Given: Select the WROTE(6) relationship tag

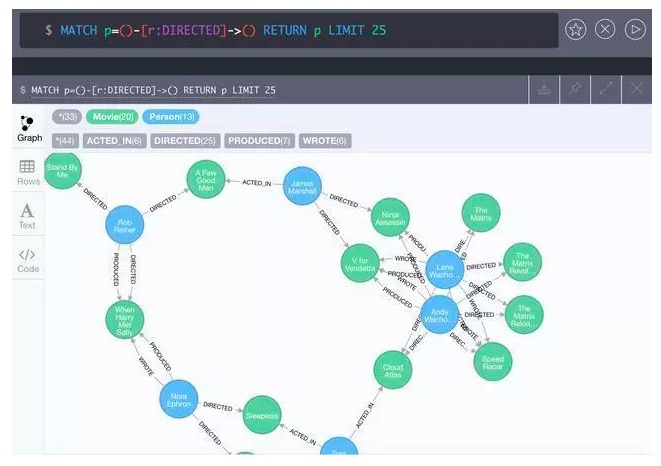Looking at the screenshot, I should [x=325, y=141].
